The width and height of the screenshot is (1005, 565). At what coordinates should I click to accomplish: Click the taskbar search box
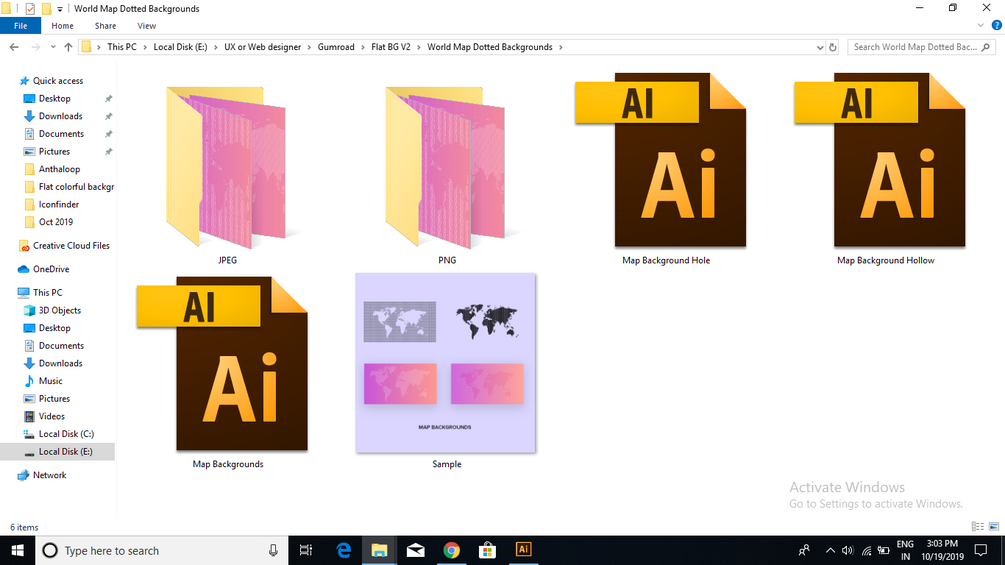tap(162, 550)
